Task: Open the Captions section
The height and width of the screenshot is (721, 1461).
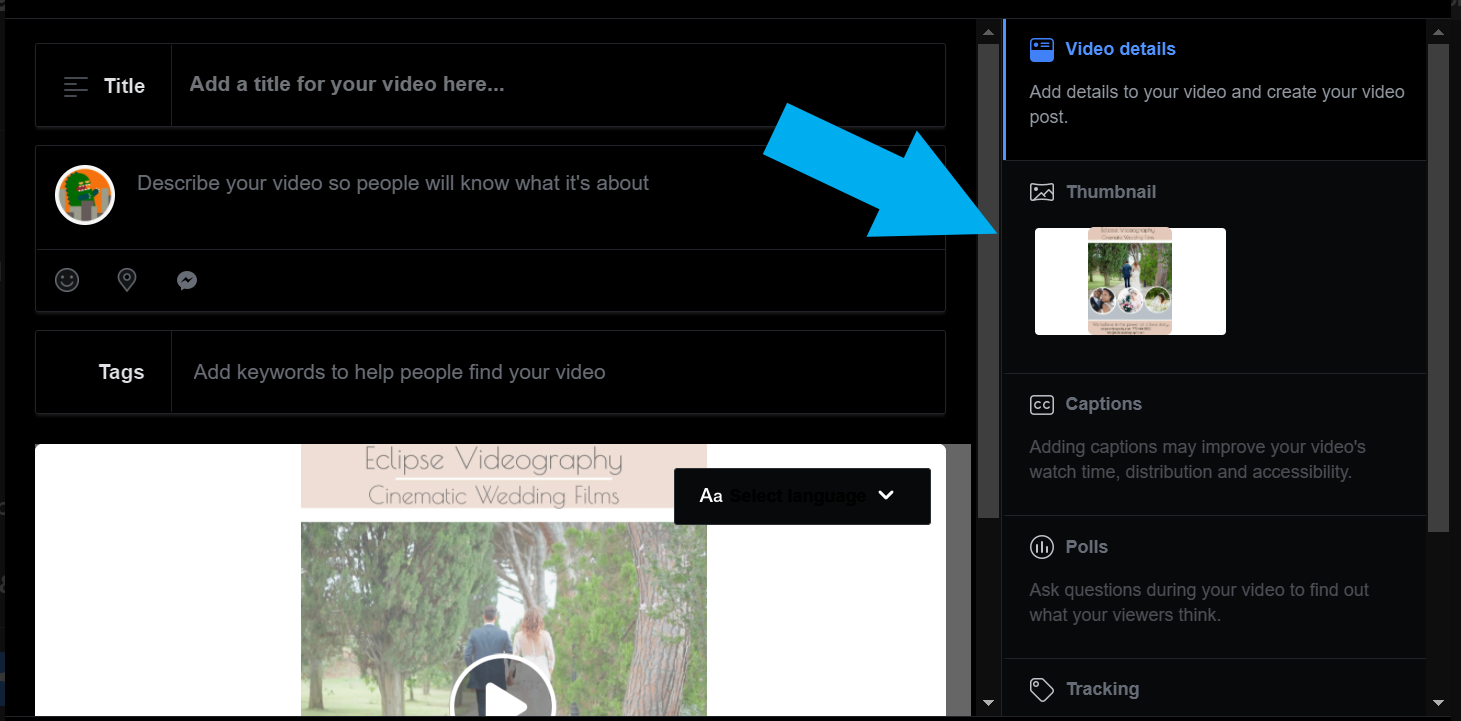Action: click(1215, 445)
